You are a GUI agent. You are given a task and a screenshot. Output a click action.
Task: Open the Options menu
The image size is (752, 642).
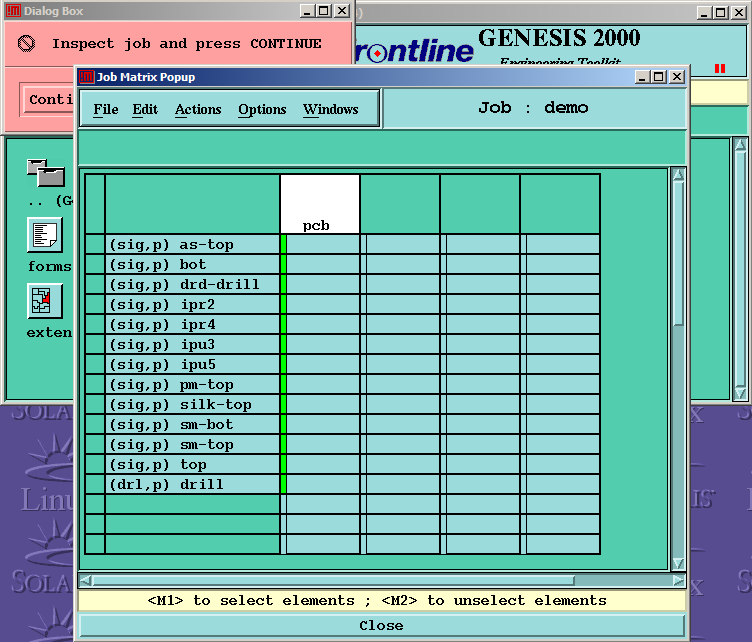(x=262, y=109)
